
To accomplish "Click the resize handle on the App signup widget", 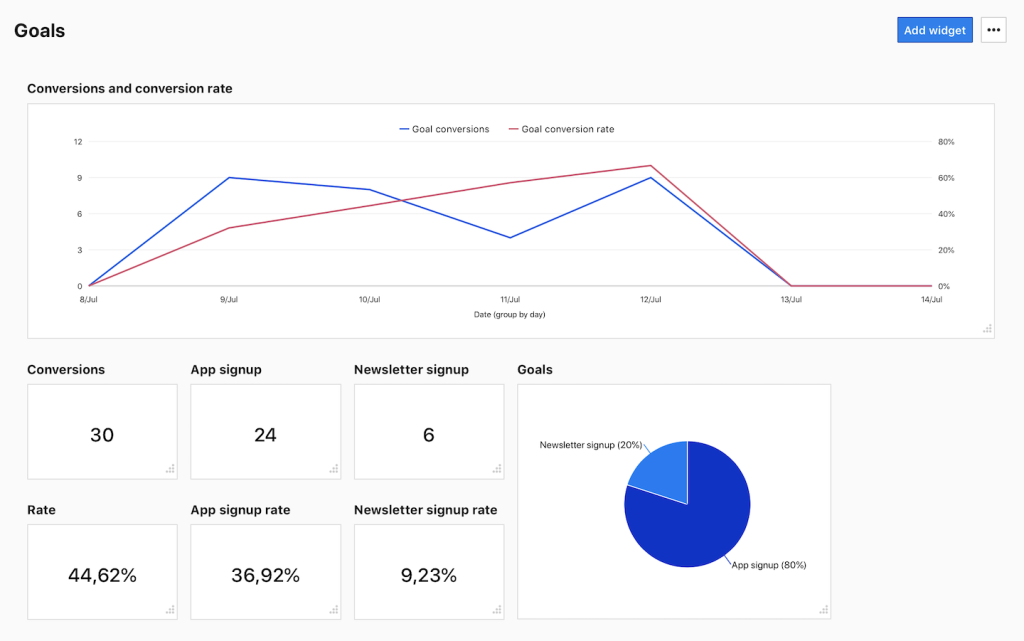I will pyautogui.click(x=333, y=468).
